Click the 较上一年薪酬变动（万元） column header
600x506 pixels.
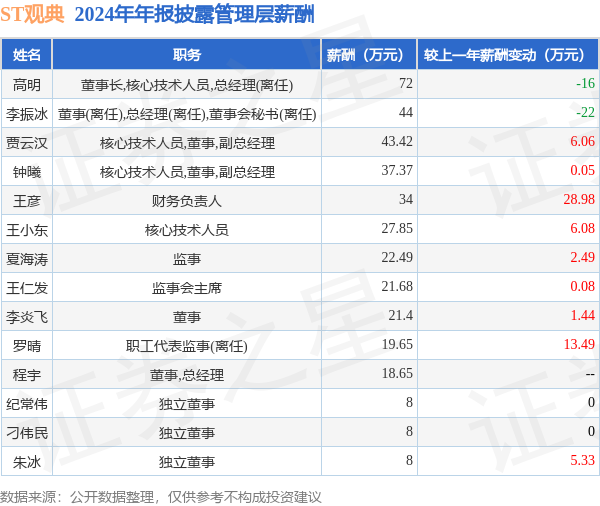tap(508, 55)
